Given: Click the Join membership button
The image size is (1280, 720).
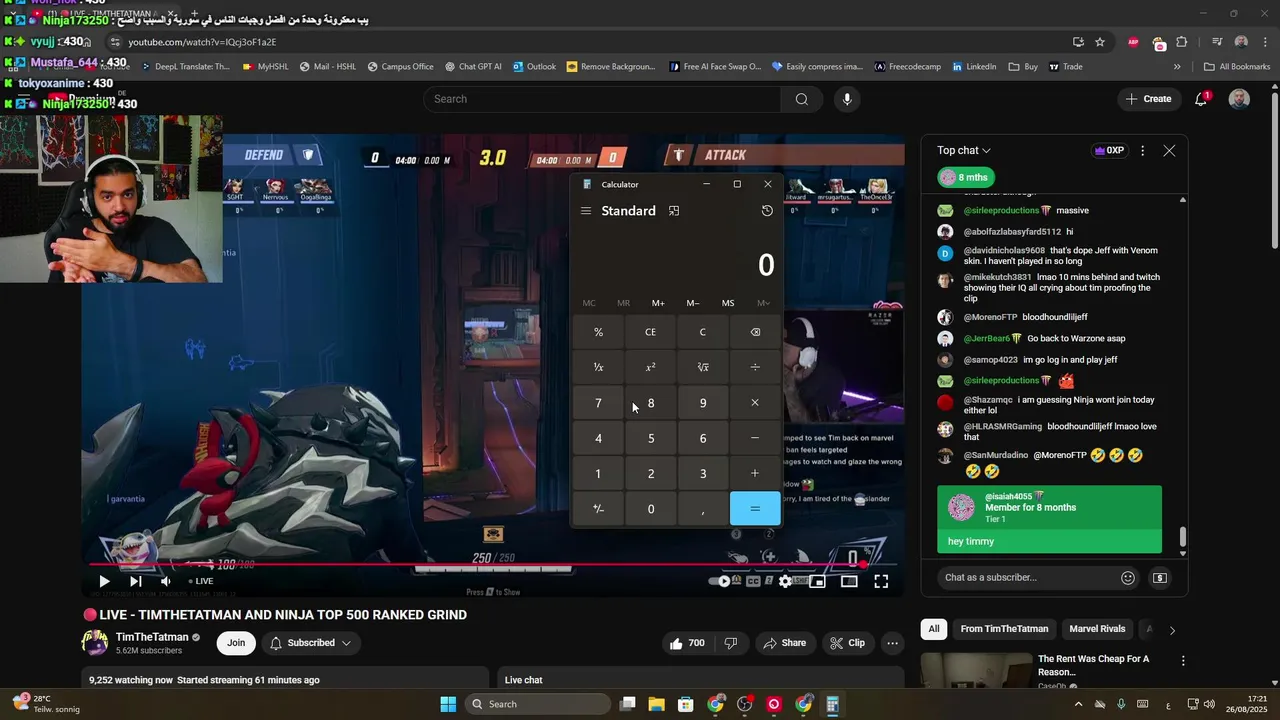Looking at the screenshot, I should [x=236, y=643].
